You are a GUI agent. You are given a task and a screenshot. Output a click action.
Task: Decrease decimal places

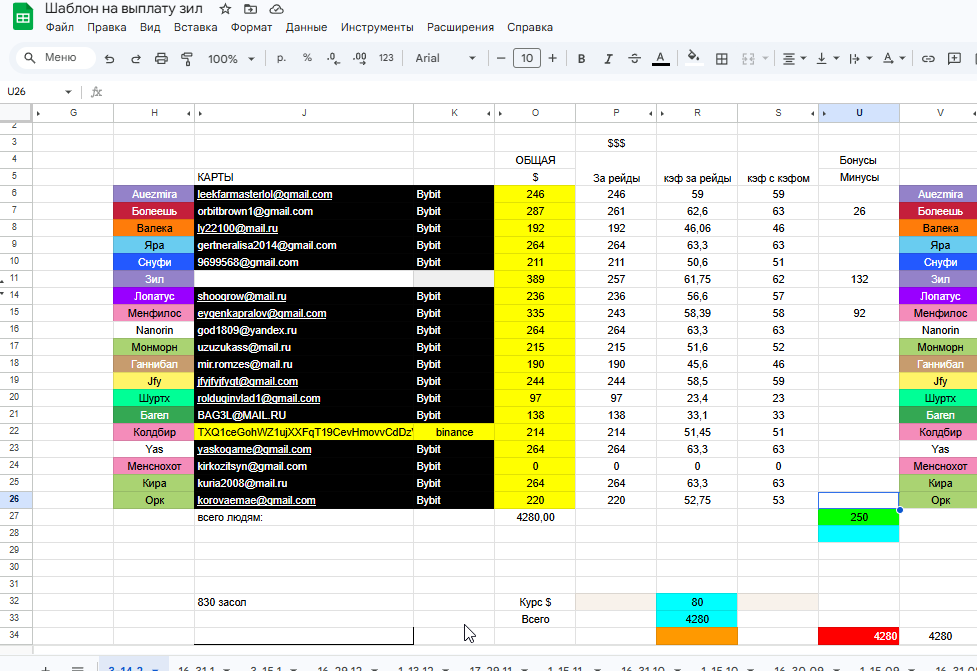click(333, 58)
